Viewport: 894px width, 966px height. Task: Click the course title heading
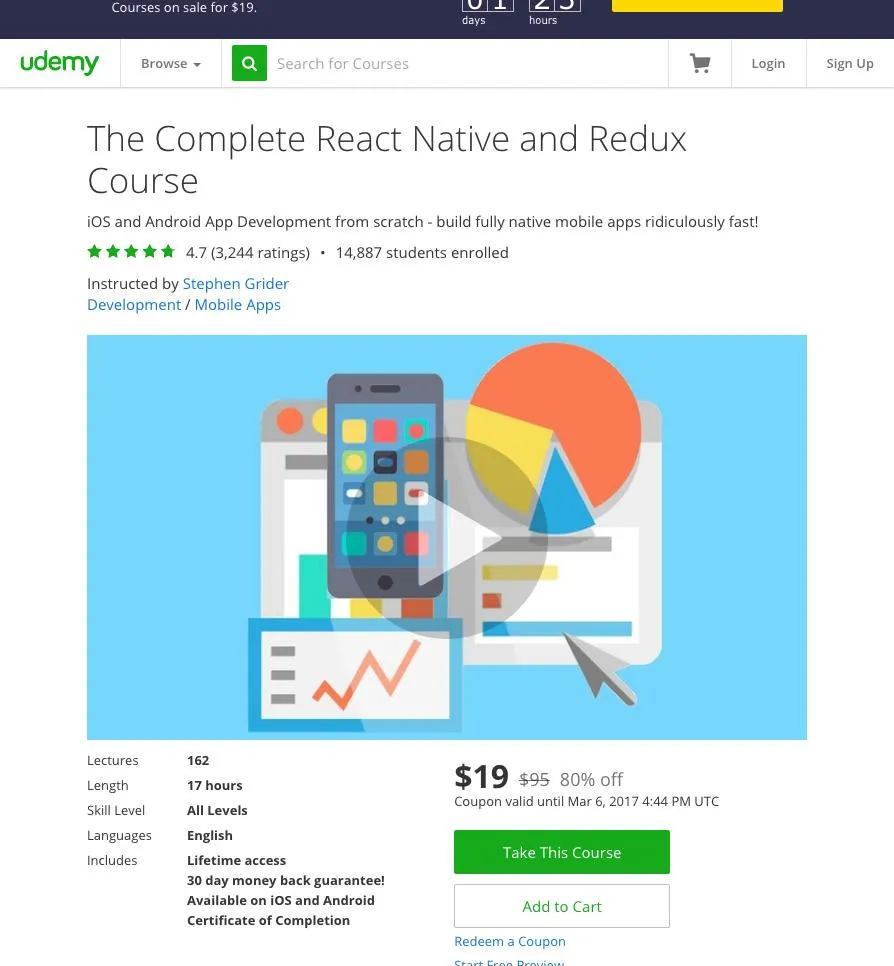click(386, 159)
